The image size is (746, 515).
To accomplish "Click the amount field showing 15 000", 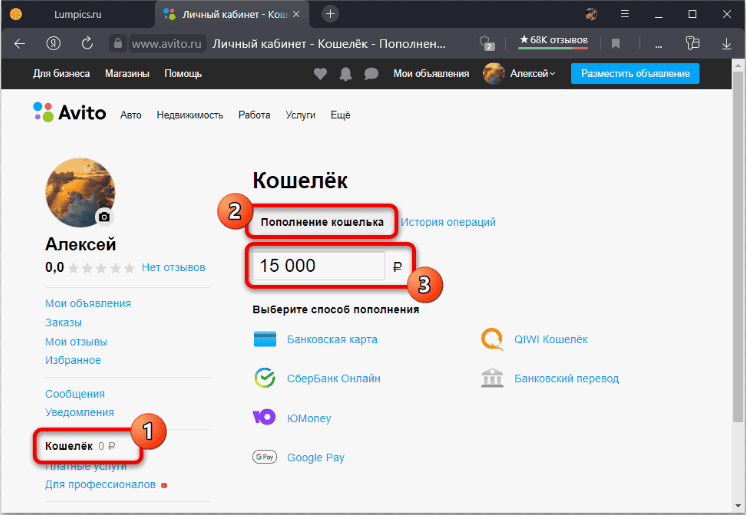I will coord(318,266).
